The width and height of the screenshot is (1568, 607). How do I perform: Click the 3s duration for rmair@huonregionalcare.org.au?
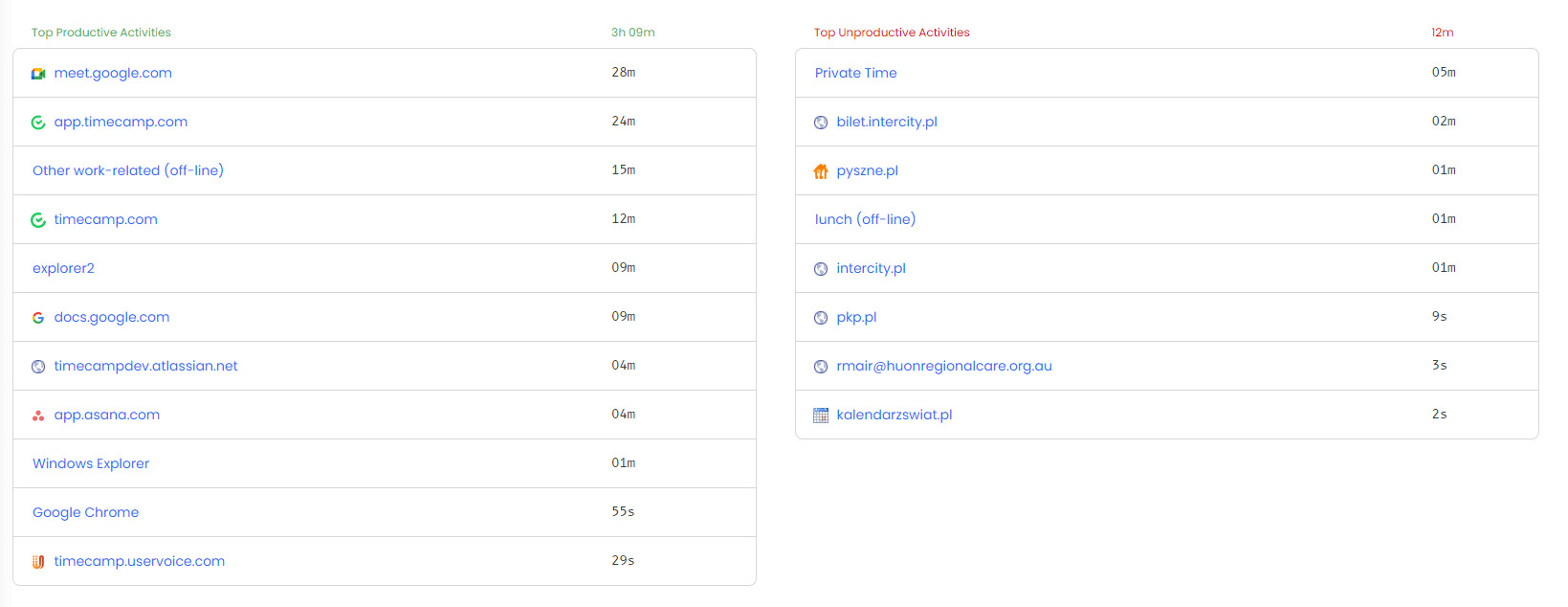(1440, 365)
